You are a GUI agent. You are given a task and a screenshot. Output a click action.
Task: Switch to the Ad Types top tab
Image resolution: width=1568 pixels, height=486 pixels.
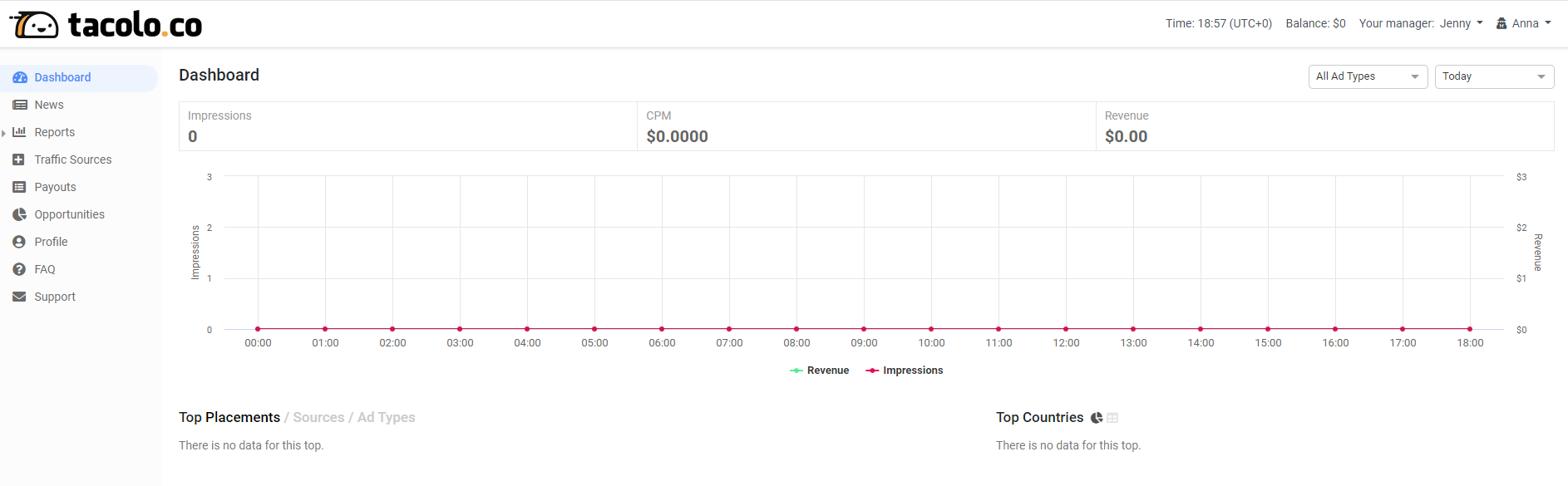click(386, 417)
